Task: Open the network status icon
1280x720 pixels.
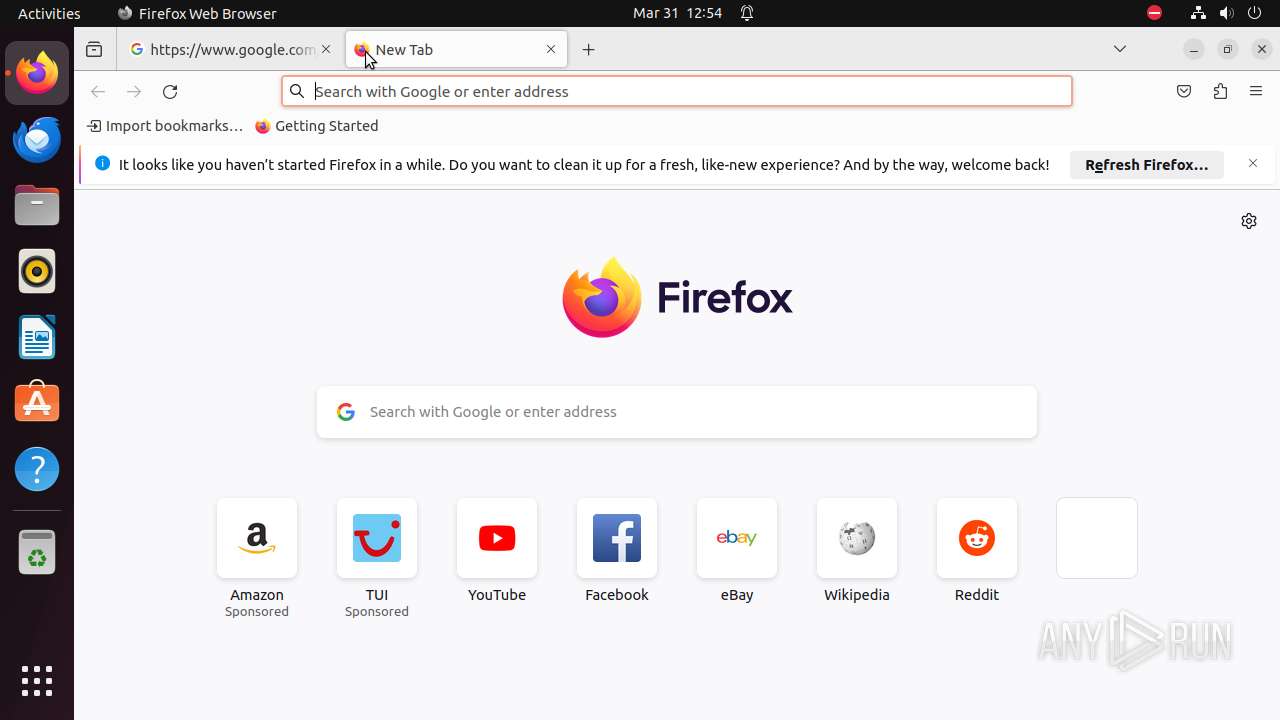Action: [x=1198, y=13]
